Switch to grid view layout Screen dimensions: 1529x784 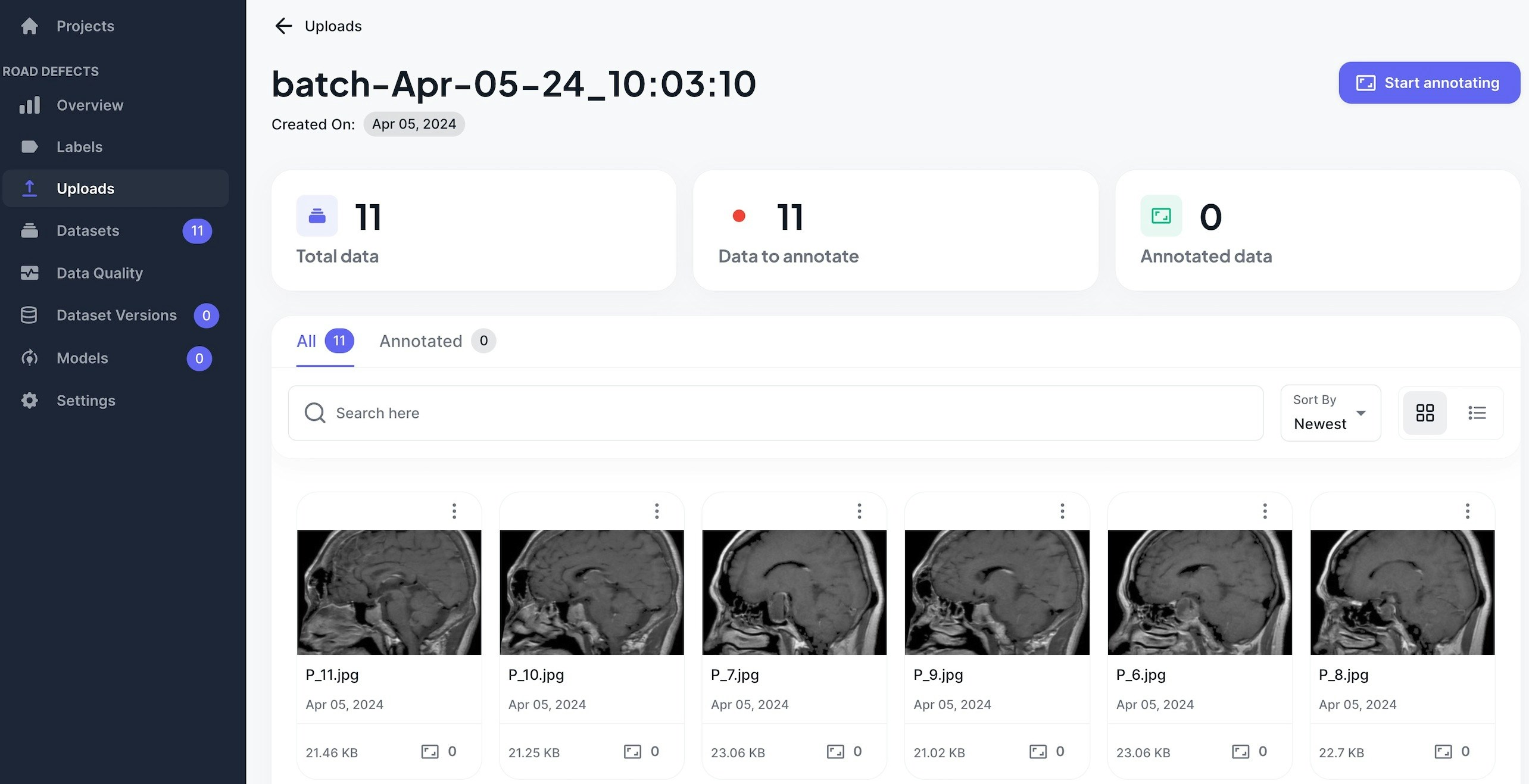tap(1424, 413)
